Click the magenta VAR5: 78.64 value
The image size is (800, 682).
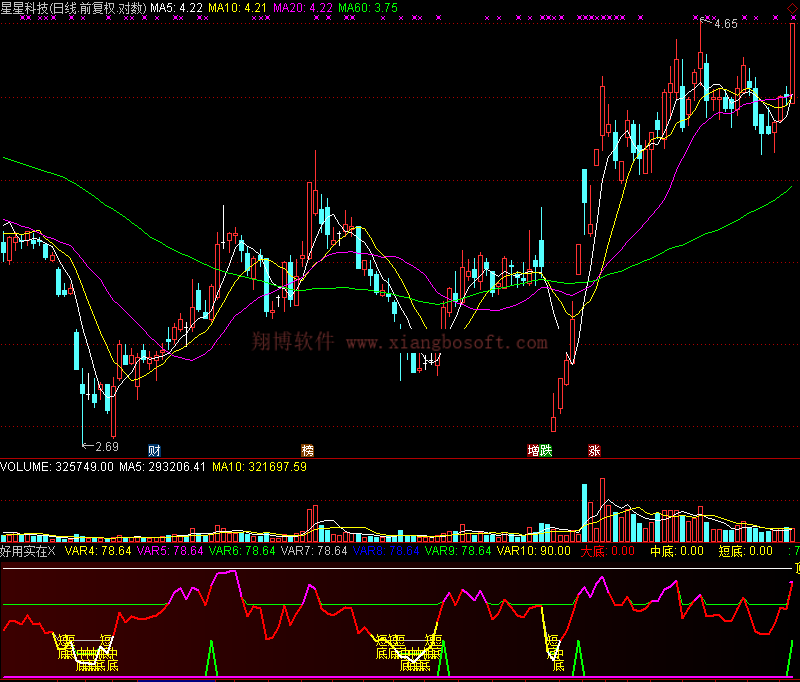tap(170, 551)
